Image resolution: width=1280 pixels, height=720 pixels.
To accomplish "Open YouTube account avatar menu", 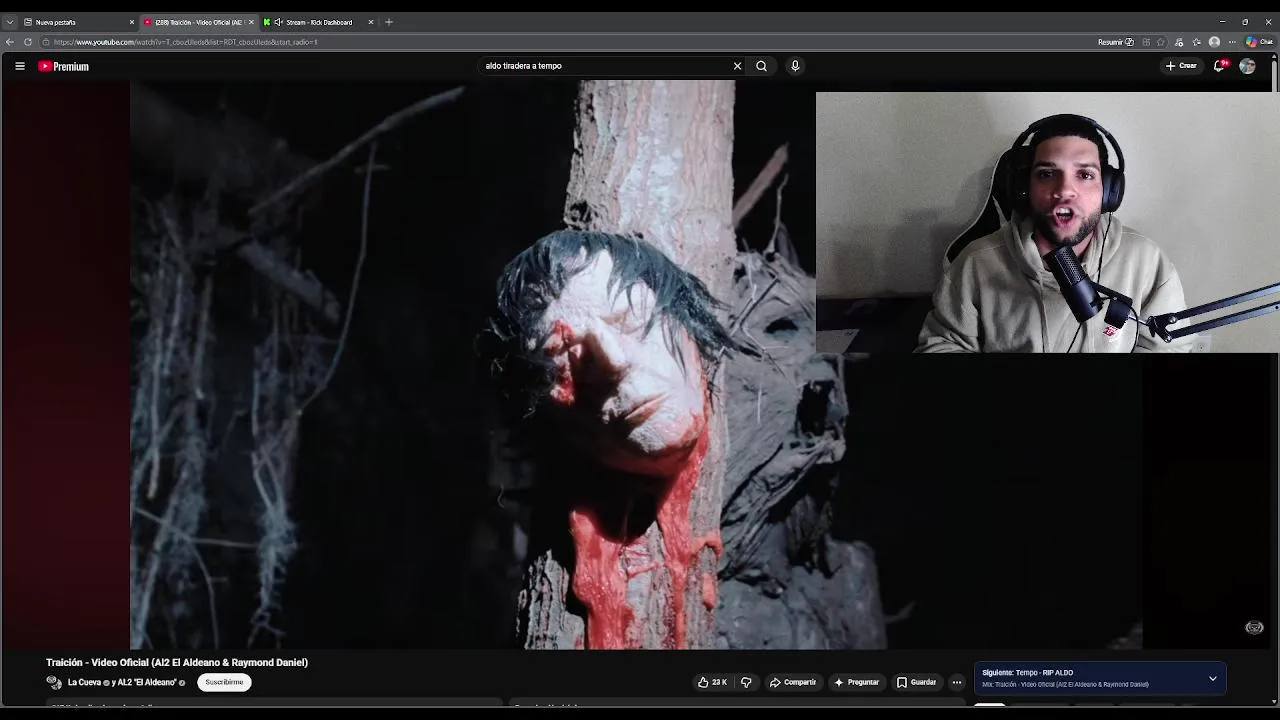I will point(1247,66).
